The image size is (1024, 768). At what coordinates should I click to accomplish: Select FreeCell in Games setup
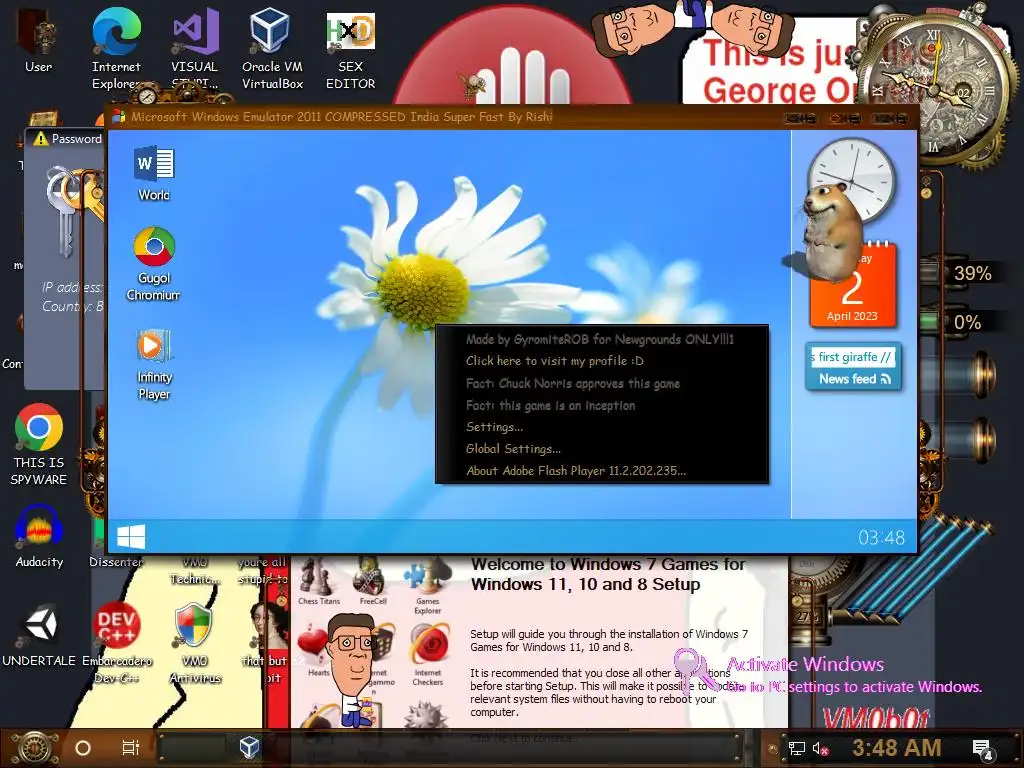tap(372, 581)
